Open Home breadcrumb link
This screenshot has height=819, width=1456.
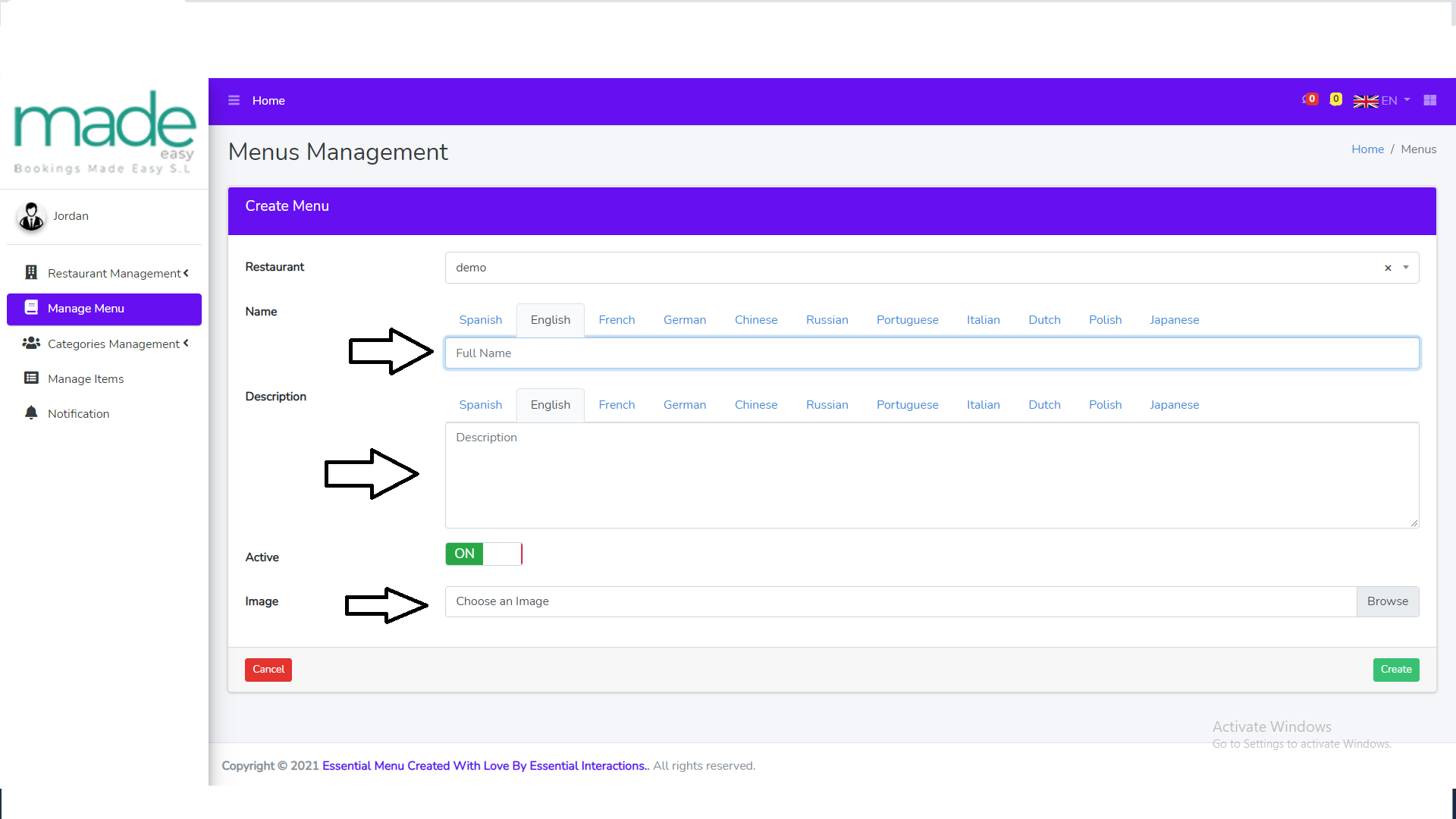coord(1367,149)
